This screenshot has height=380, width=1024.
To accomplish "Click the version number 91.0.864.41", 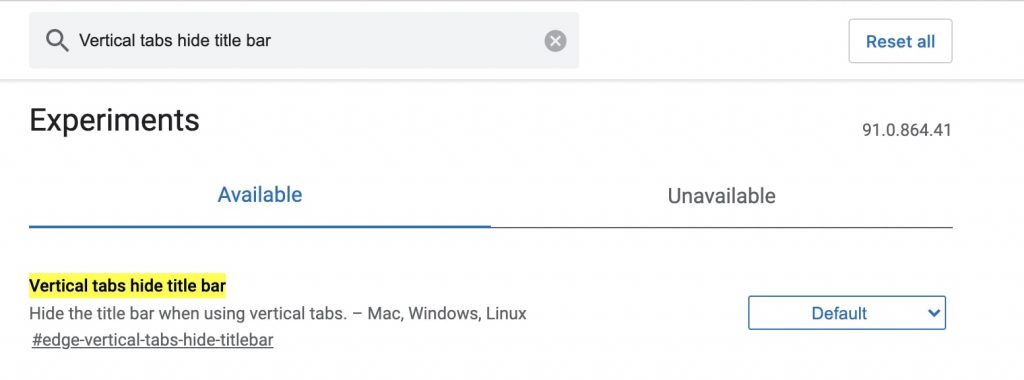I will pos(906,130).
